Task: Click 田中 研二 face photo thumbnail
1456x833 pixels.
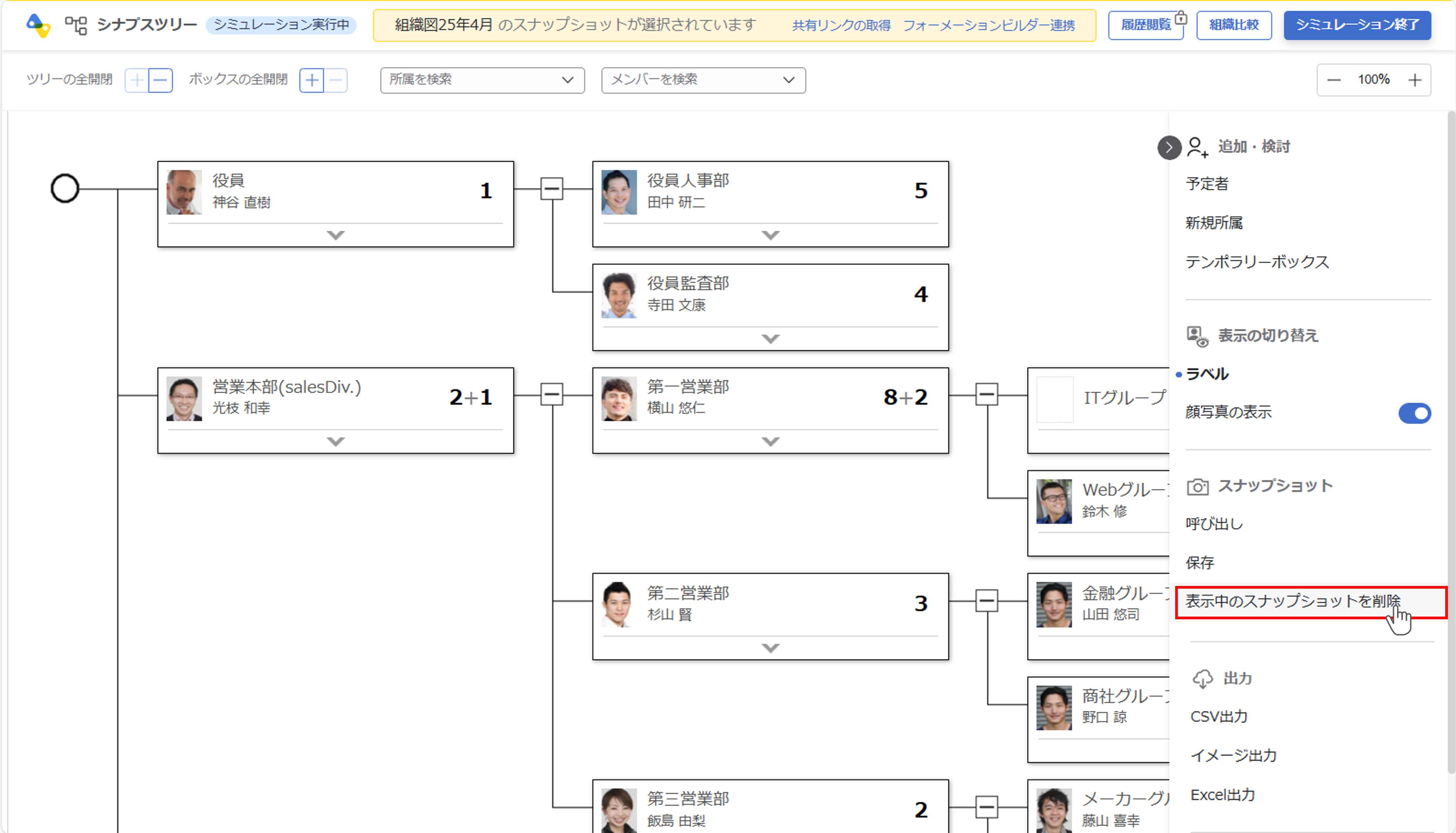Action: coord(619,192)
